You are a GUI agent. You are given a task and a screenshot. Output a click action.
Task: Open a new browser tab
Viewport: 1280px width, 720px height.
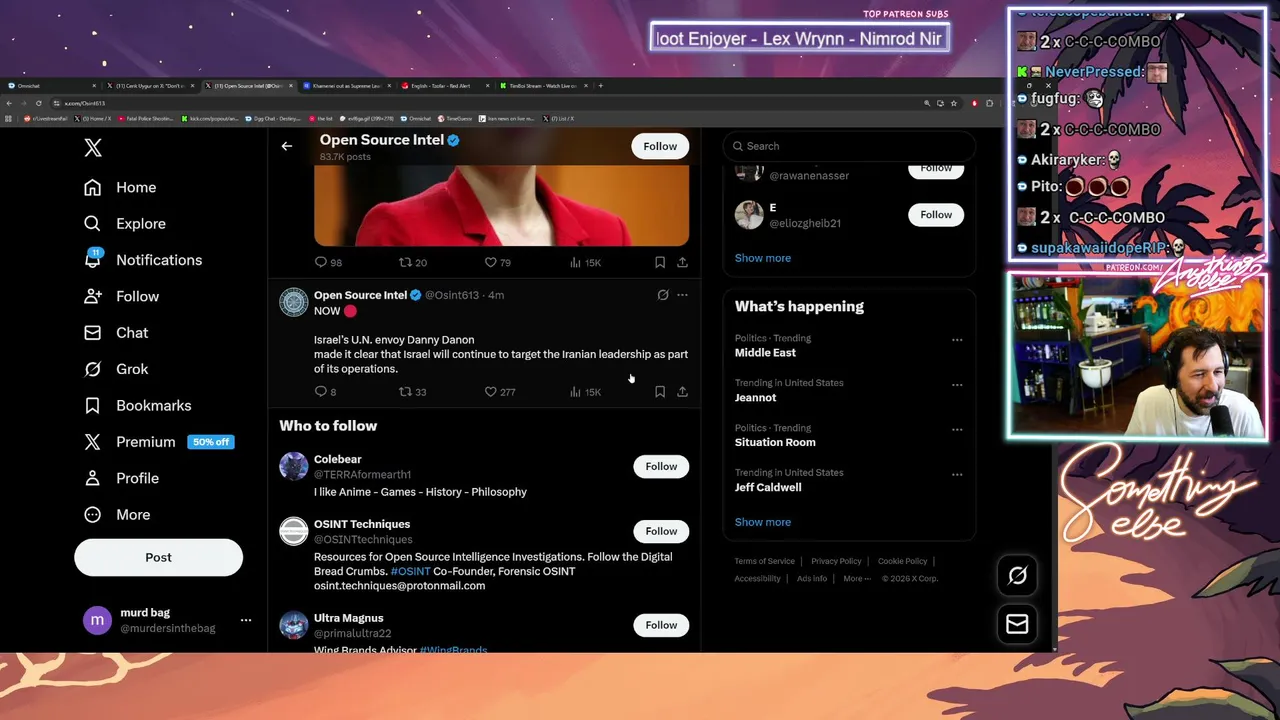[601, 86]
